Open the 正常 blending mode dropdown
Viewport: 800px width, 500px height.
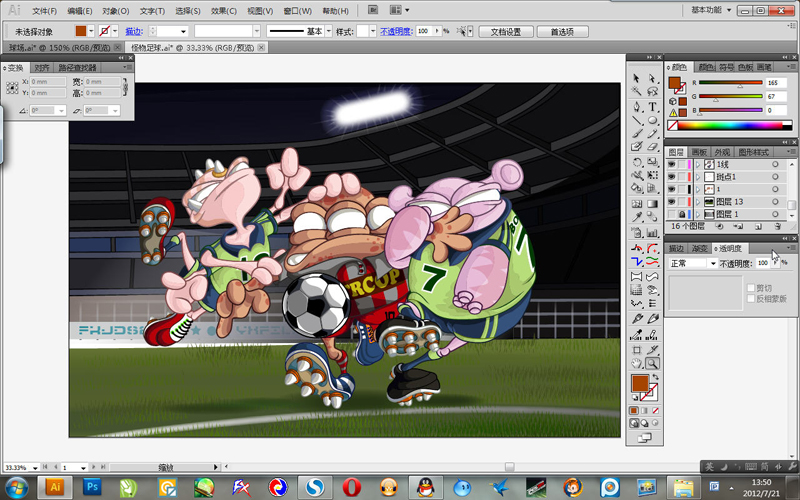point(693,263)
